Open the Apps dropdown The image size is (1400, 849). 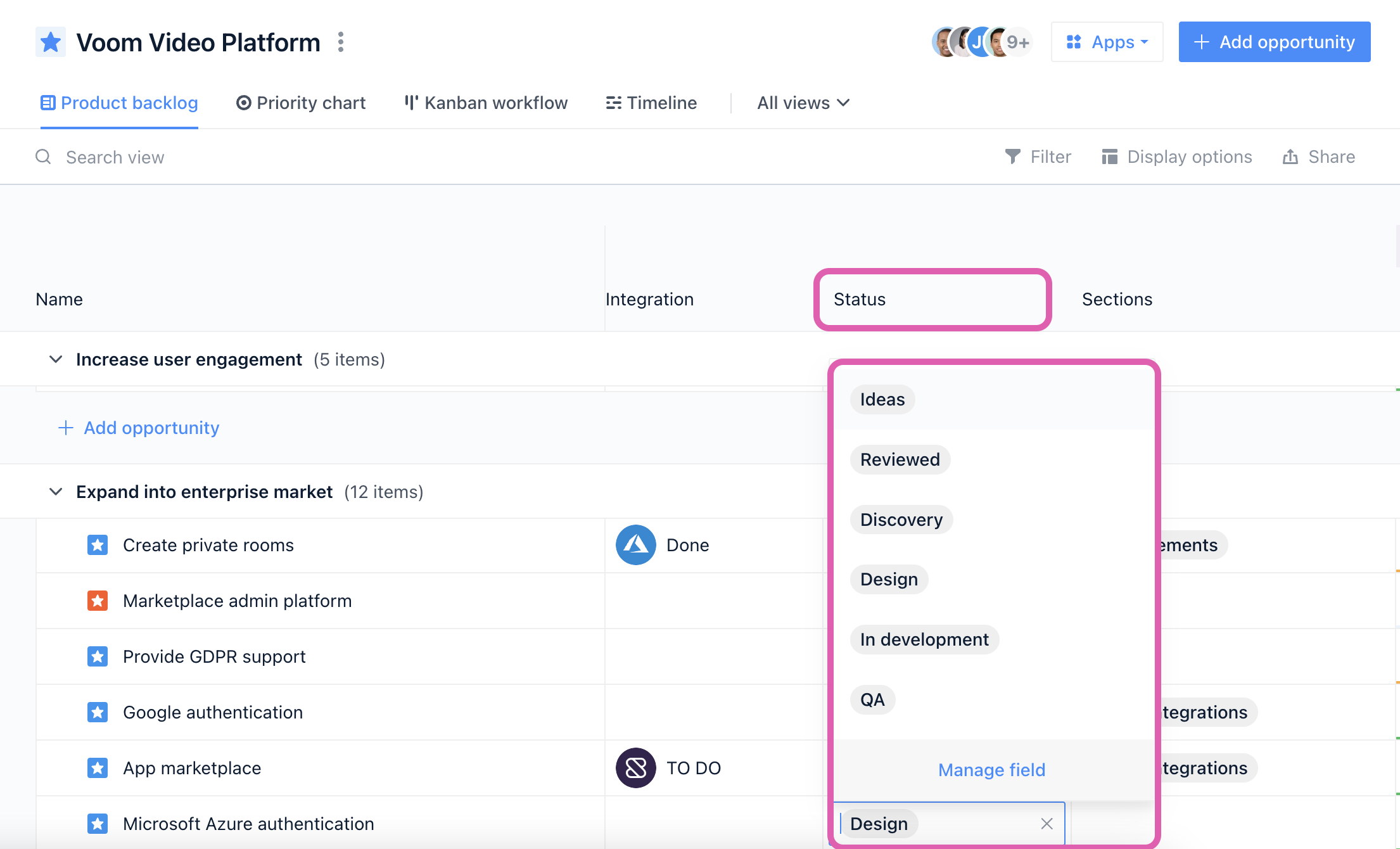point(1107,42)
